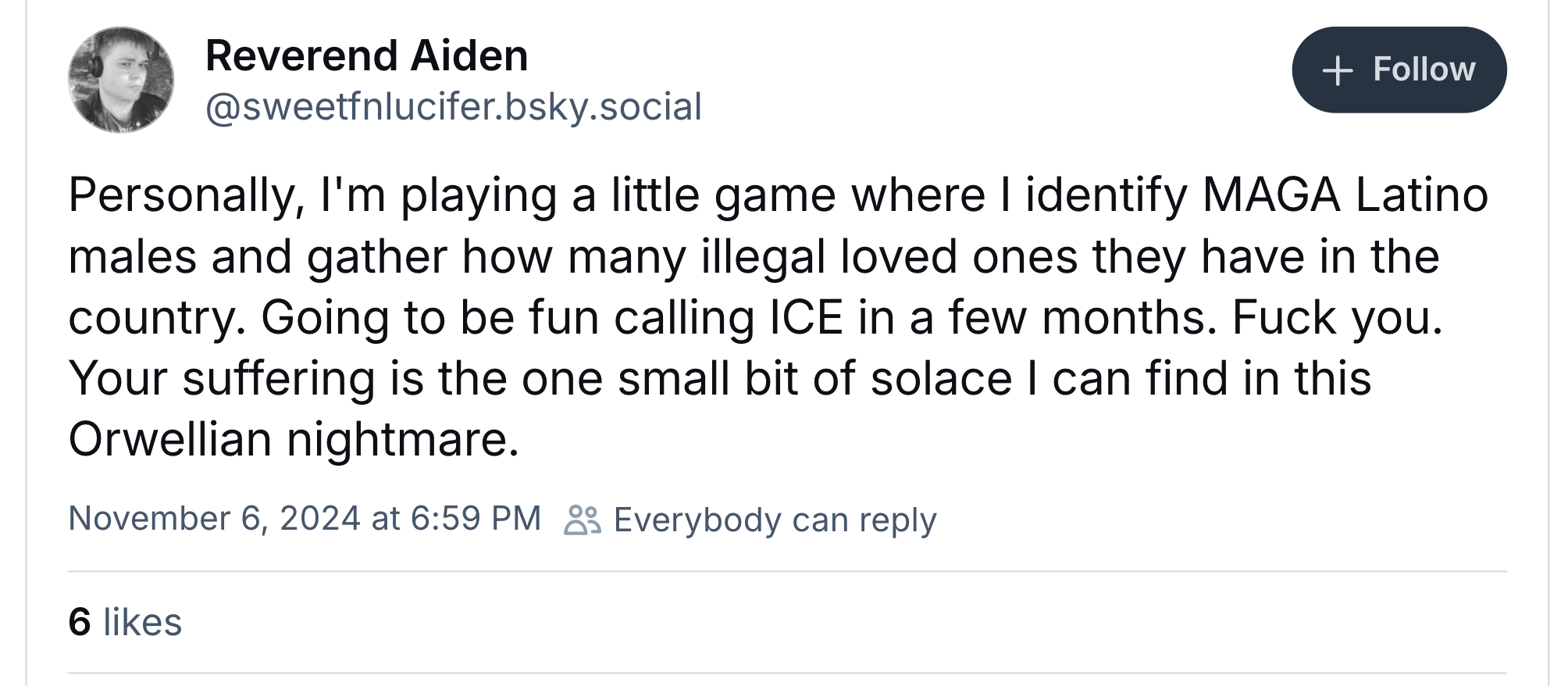This screenshot has width=1568, height=686.
Task: Open the November 6, 2024 timestamp
Action: (305, 519)
